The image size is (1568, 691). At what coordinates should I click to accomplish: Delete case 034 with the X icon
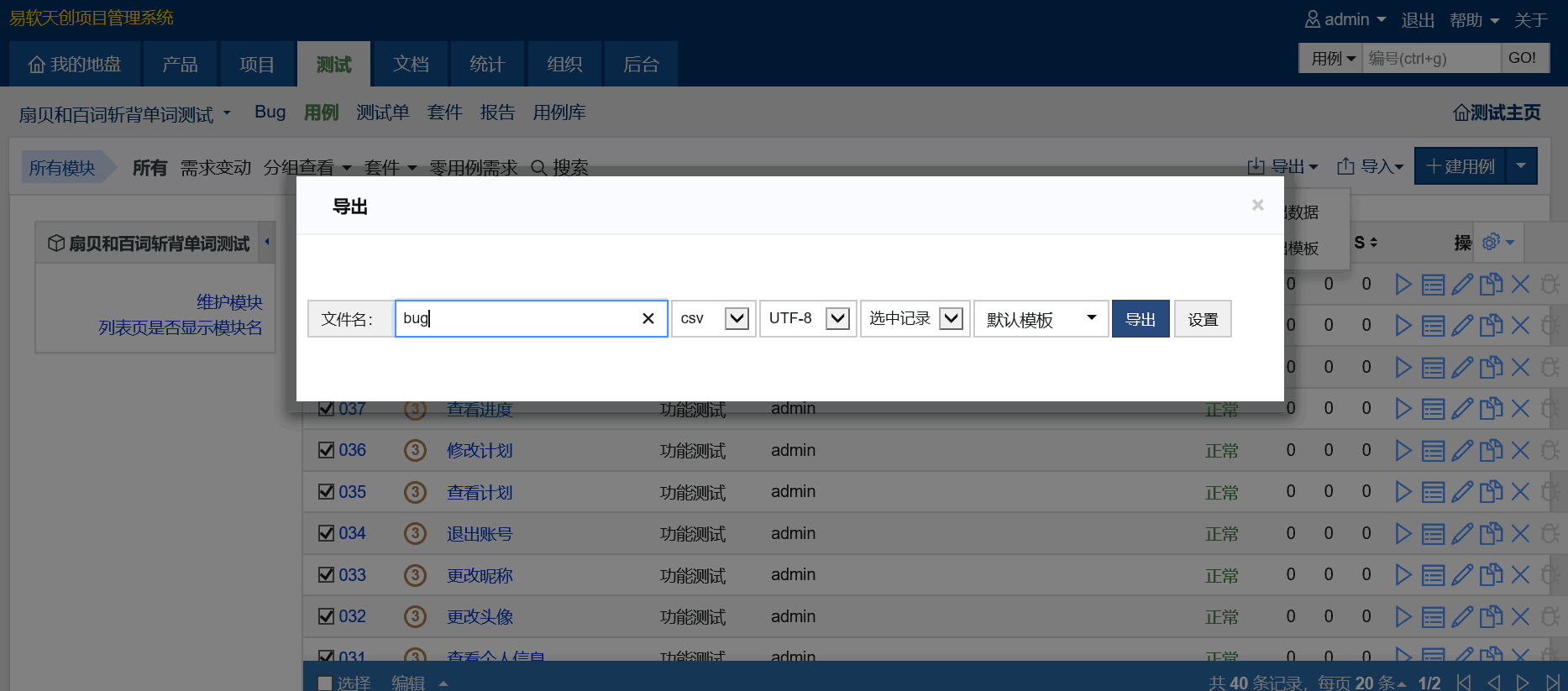(1520, 534)
